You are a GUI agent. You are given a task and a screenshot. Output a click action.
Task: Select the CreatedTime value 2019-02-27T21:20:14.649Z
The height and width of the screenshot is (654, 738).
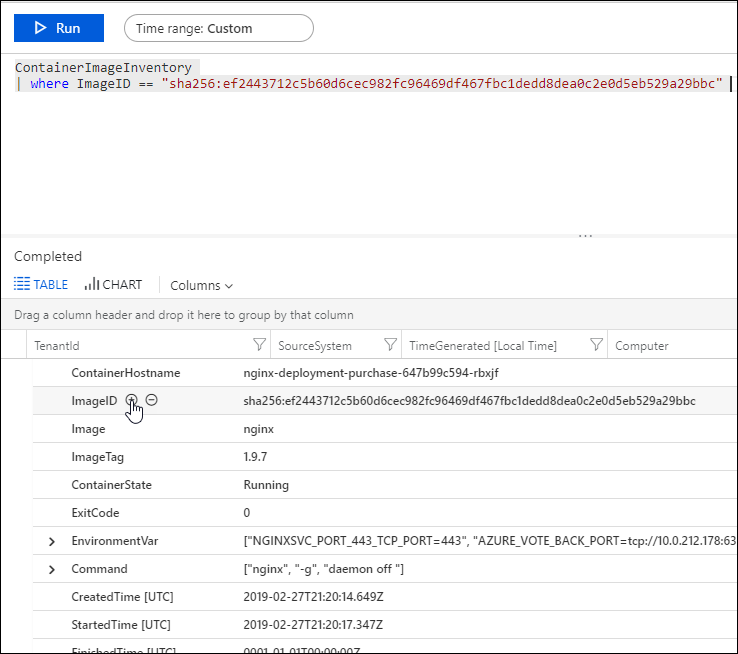[313, 597]
